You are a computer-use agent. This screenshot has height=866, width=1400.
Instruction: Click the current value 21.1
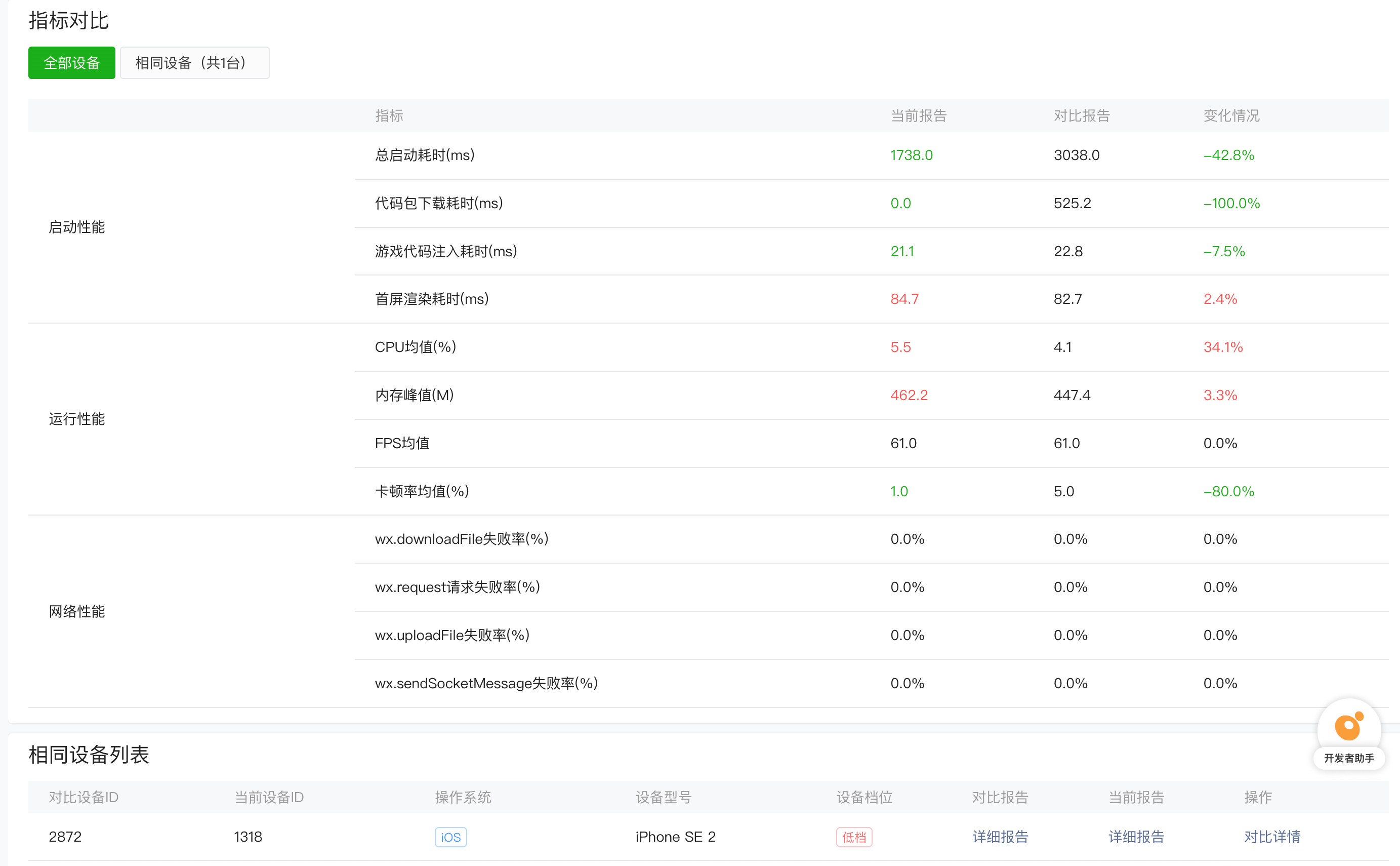[902, 251]
